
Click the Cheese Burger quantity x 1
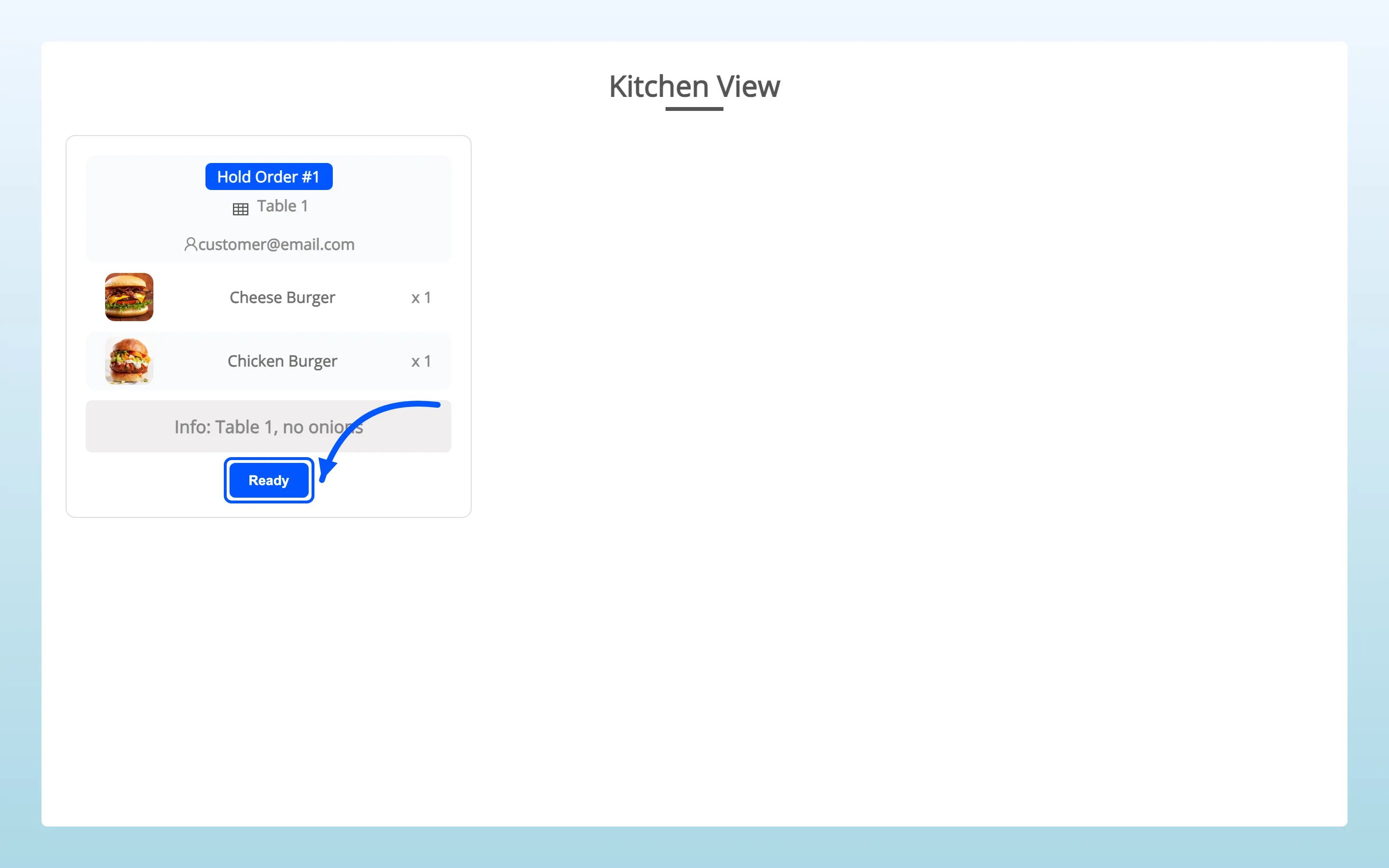point(421,298)
